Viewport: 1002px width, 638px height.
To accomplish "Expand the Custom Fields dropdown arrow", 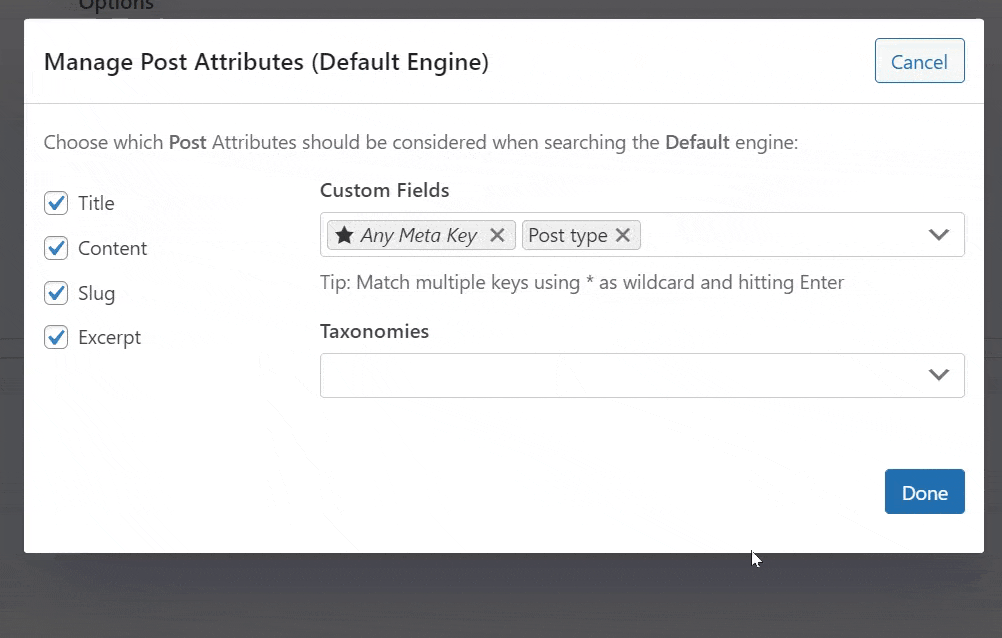I will click(938, 235).
